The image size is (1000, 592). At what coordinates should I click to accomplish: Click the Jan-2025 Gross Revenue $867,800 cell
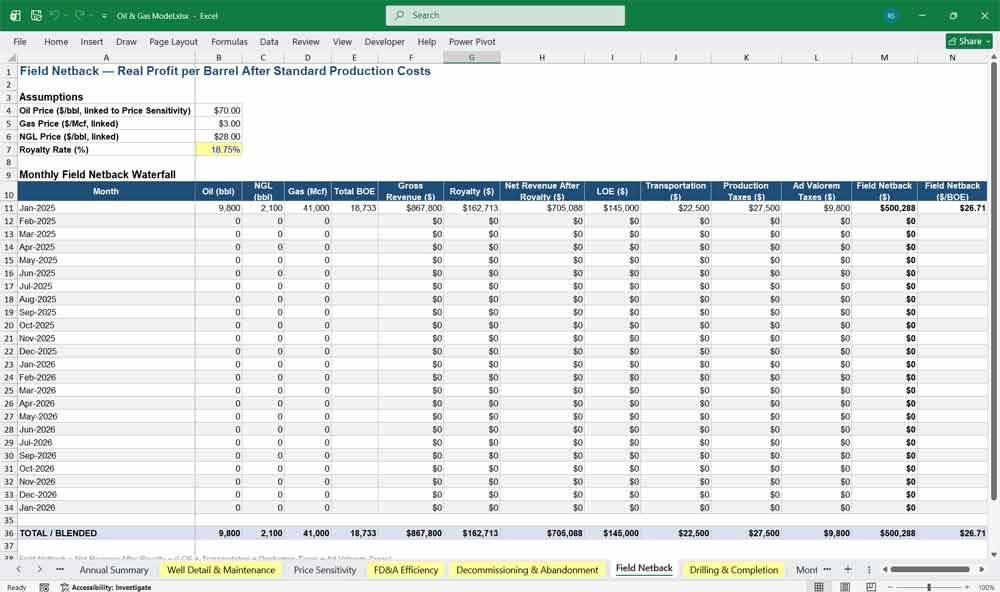point(411,208)
